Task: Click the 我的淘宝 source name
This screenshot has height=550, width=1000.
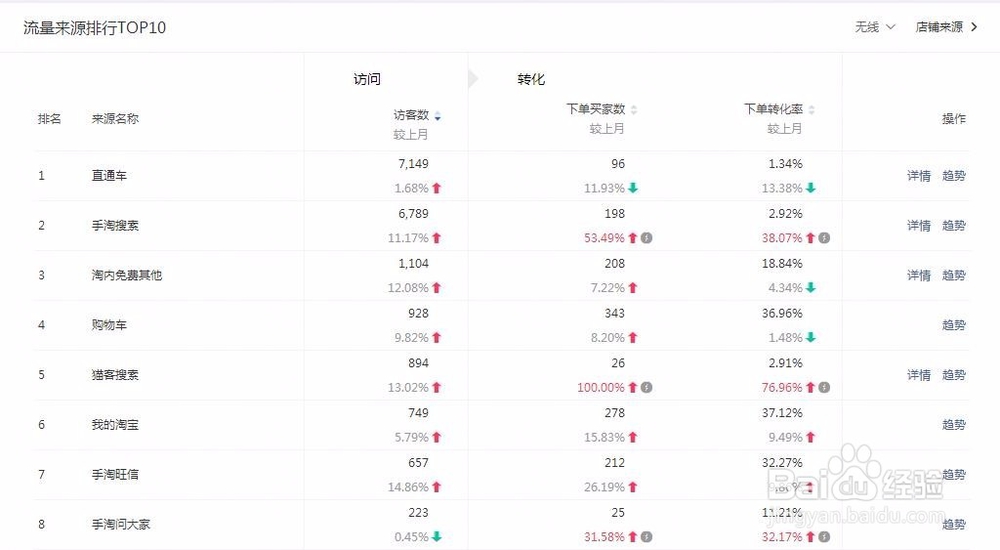Action: click(115, 424)
